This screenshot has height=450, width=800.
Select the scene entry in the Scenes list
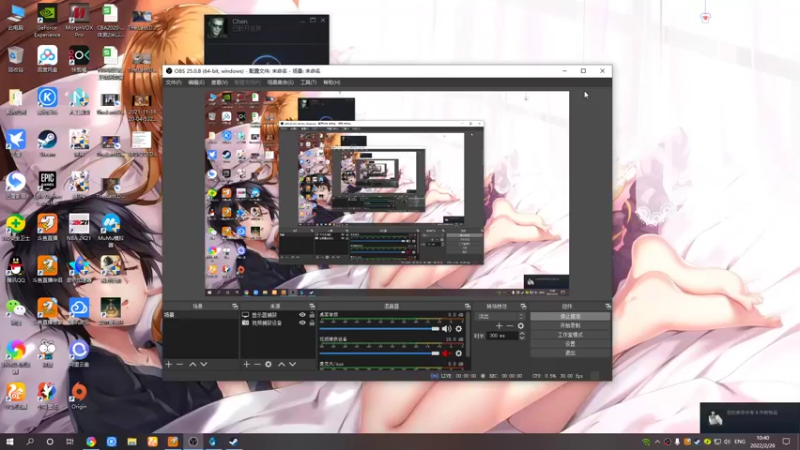click(201, 315)
